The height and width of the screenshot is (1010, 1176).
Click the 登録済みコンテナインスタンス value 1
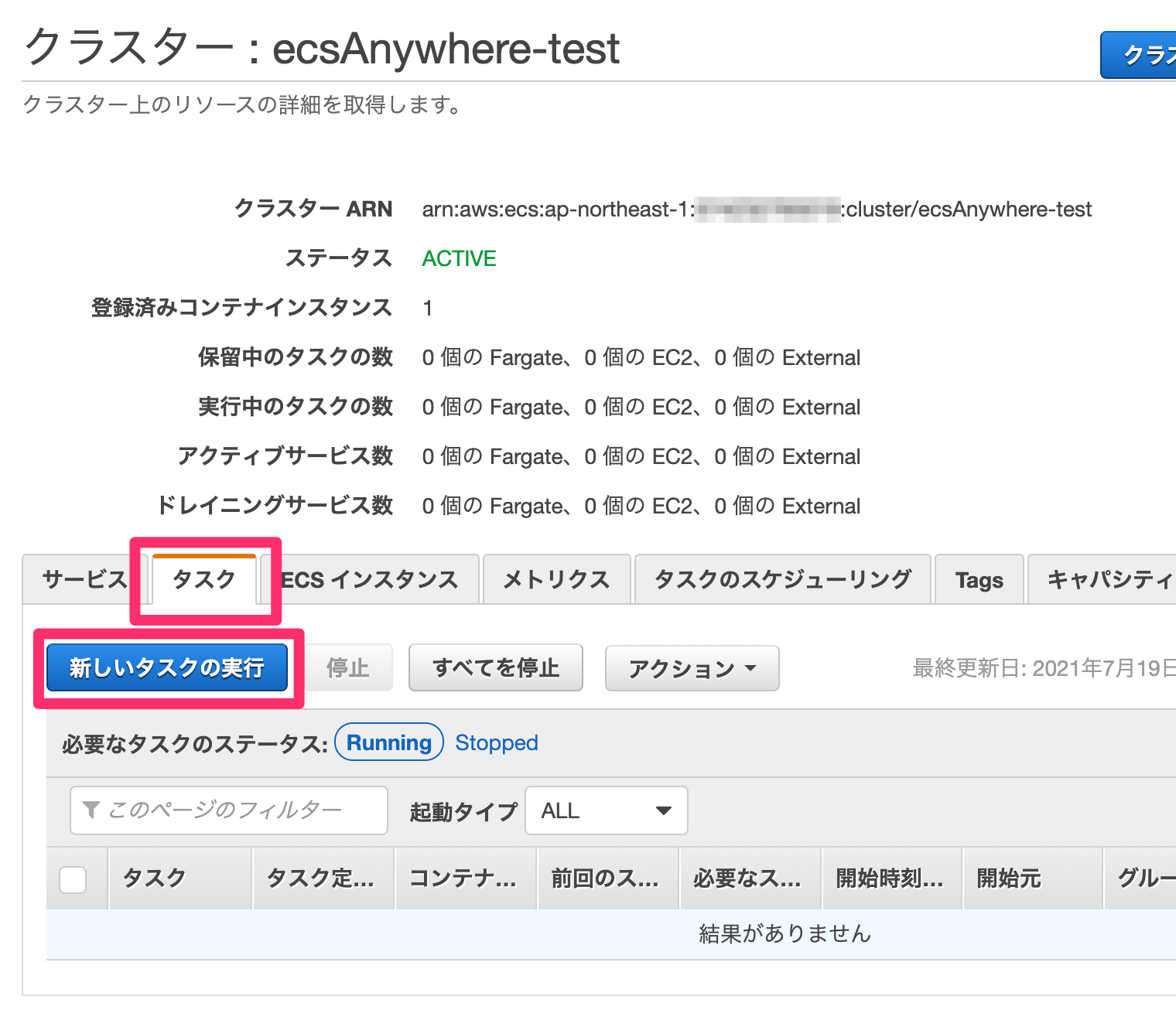pyautogui.click(x=428, y=309)
